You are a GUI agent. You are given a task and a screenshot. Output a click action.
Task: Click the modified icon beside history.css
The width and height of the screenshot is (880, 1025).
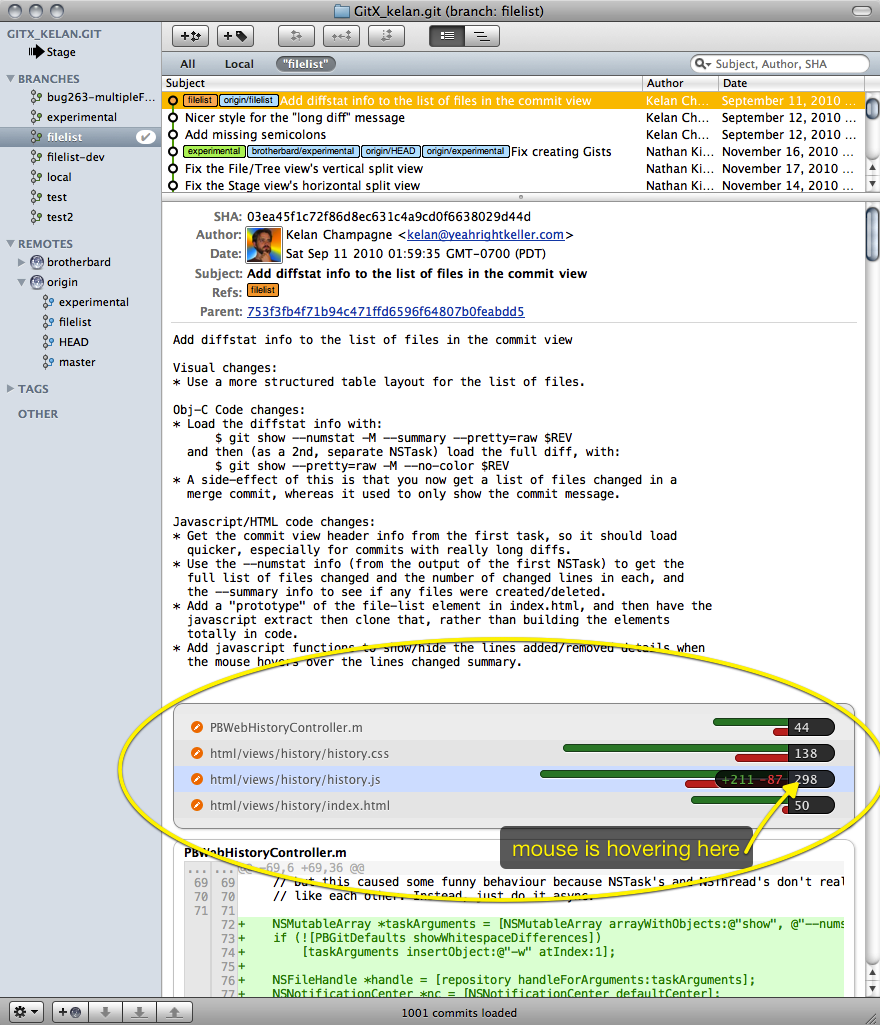tap(197, 753)
